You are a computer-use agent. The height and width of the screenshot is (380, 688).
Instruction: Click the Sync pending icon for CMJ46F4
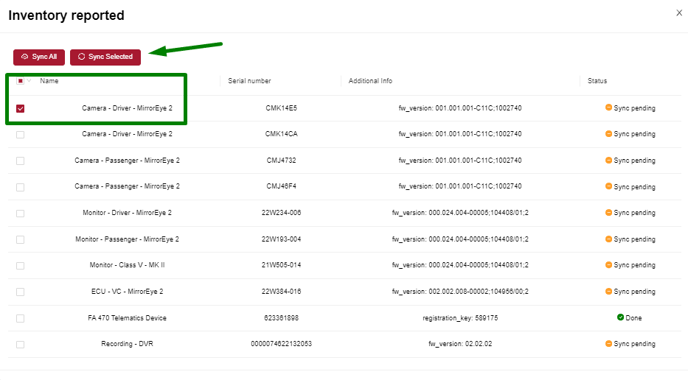point(609,186)
